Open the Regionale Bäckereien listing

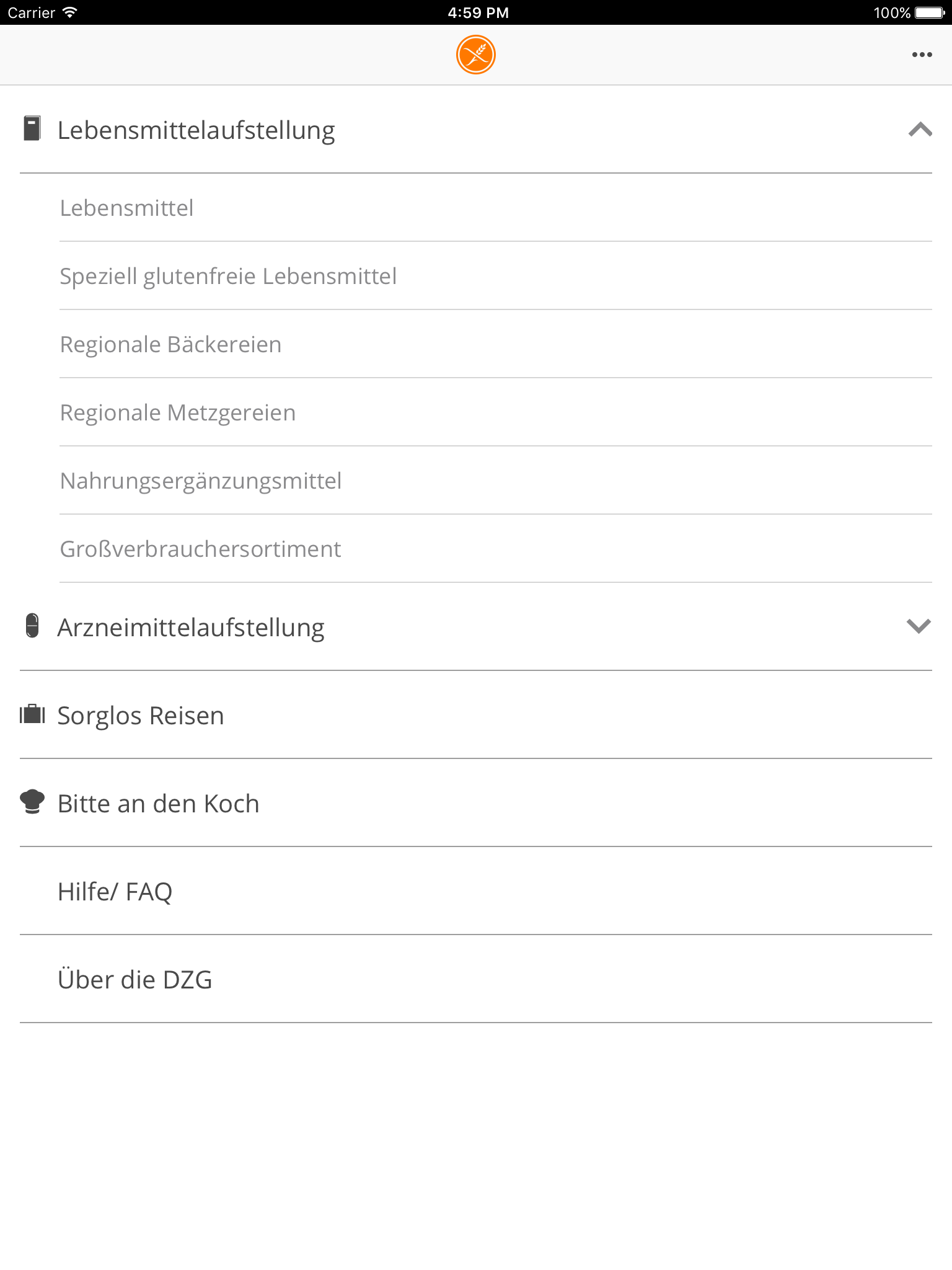point(170,344)
